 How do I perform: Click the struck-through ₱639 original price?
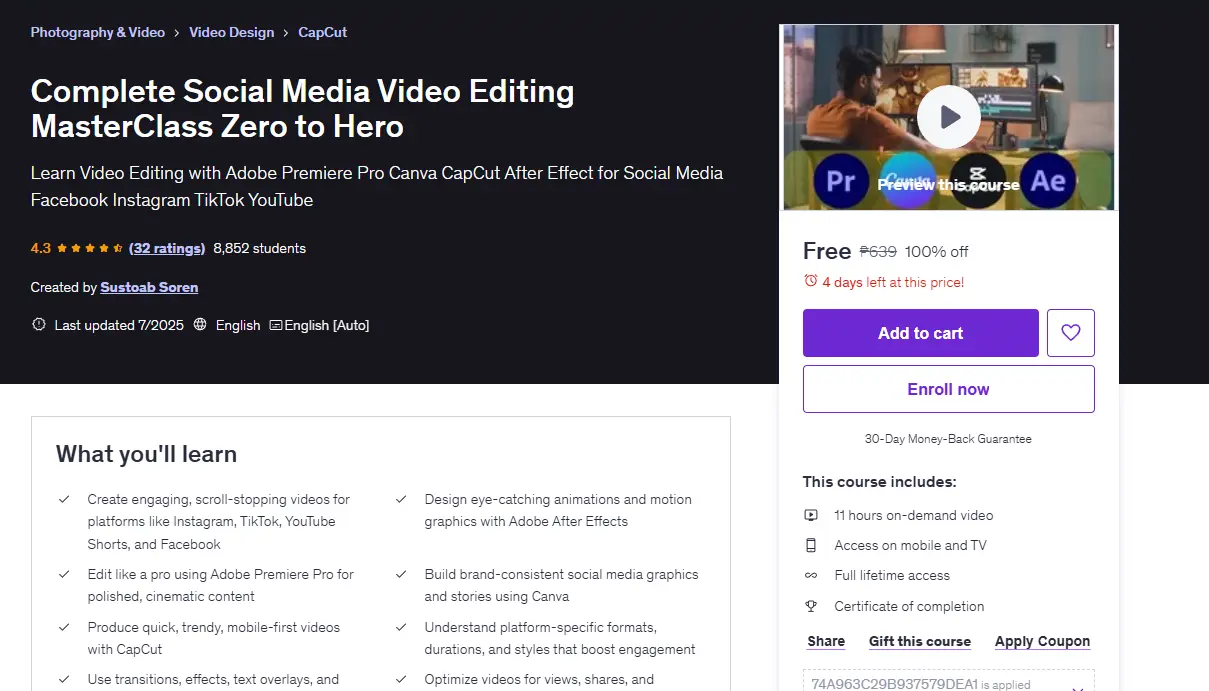point(879,252)
